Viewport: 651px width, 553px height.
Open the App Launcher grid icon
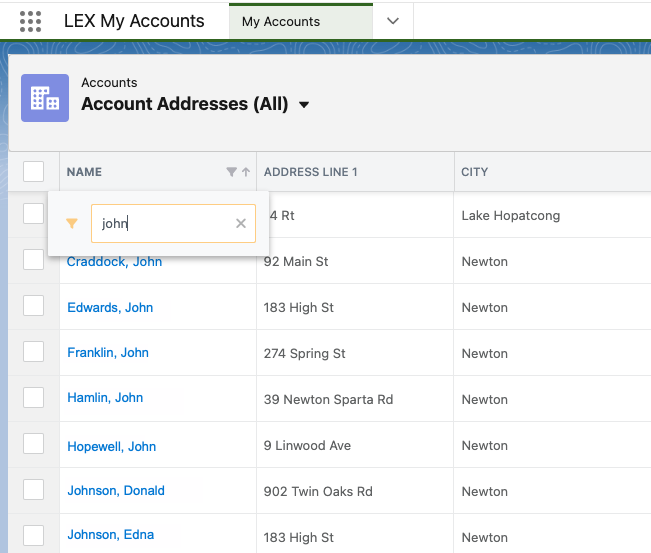[31, 21]
